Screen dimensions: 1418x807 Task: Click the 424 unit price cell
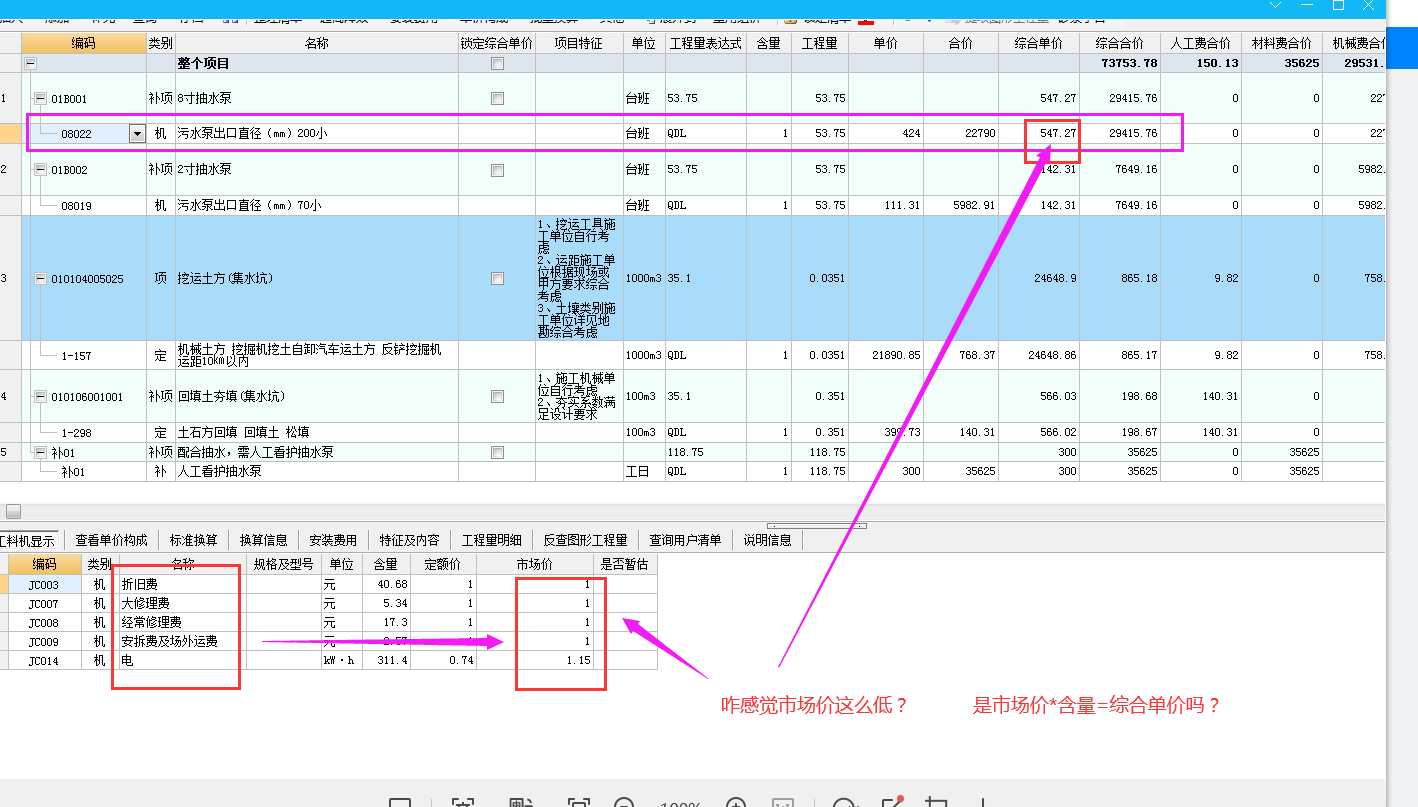point(886,133)
